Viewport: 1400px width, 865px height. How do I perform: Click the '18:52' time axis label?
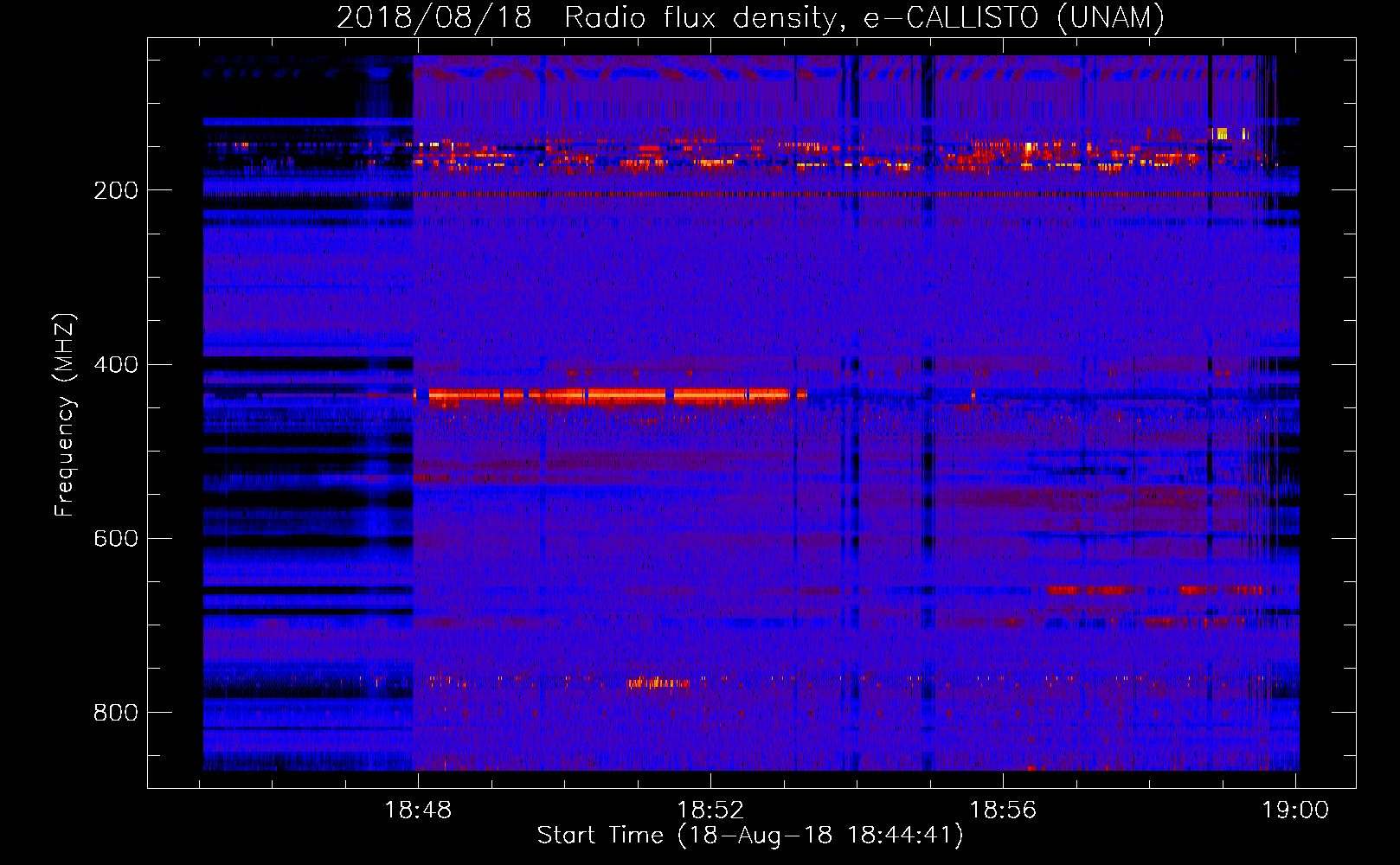click(710, 811)
